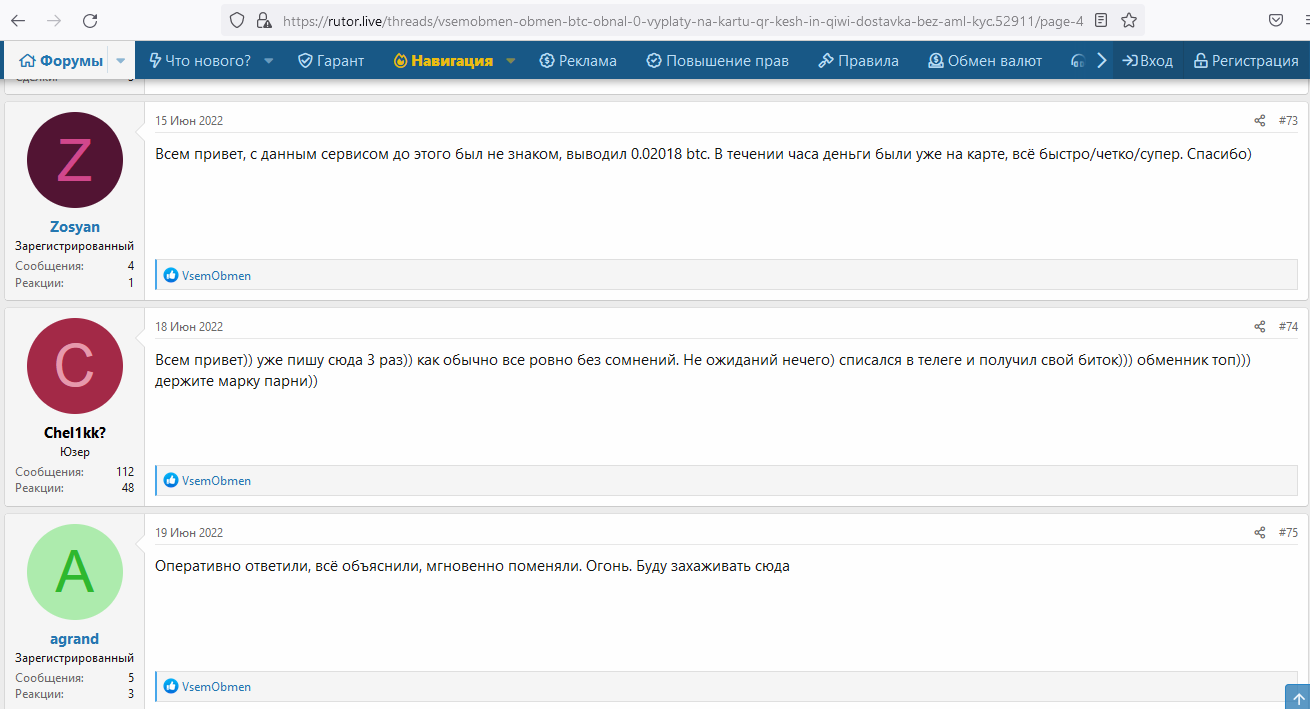Share post #75 via share icon

[x=1260, y=533]
